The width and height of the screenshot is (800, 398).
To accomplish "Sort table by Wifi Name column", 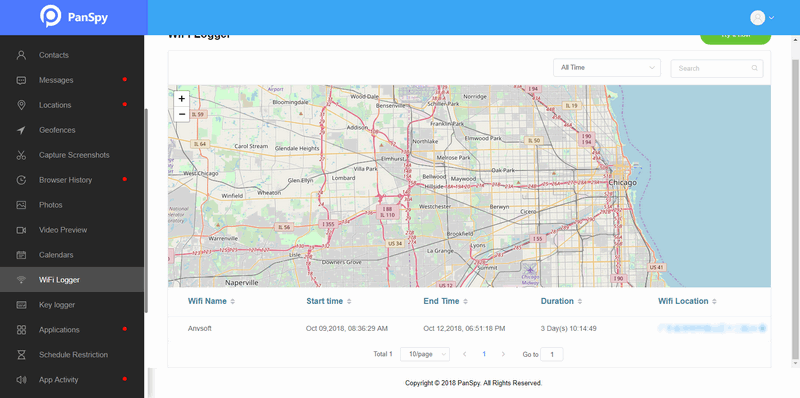I will coord(211,301).
